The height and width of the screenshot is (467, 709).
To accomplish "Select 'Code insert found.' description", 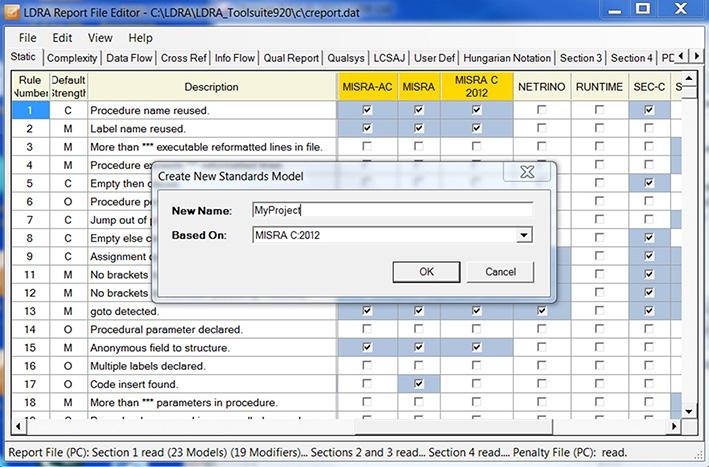I will (134, 384).
